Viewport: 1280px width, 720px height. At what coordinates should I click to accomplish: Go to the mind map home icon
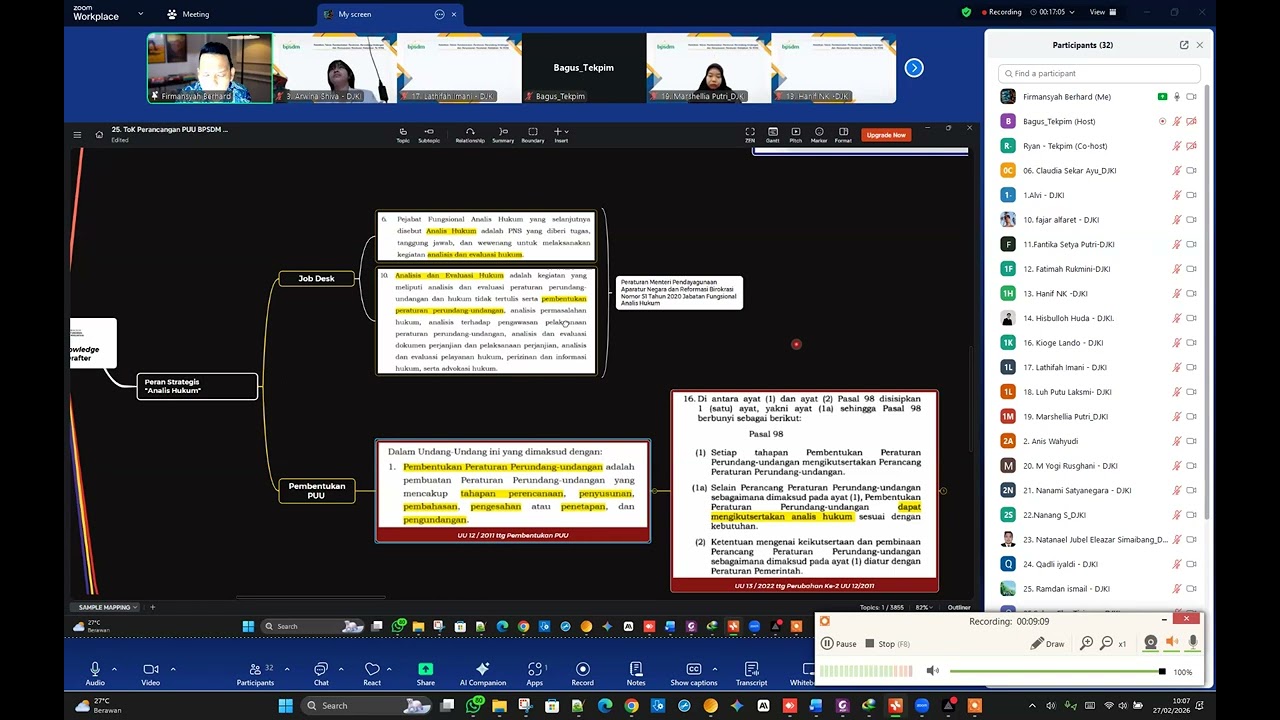pos(99,134)
